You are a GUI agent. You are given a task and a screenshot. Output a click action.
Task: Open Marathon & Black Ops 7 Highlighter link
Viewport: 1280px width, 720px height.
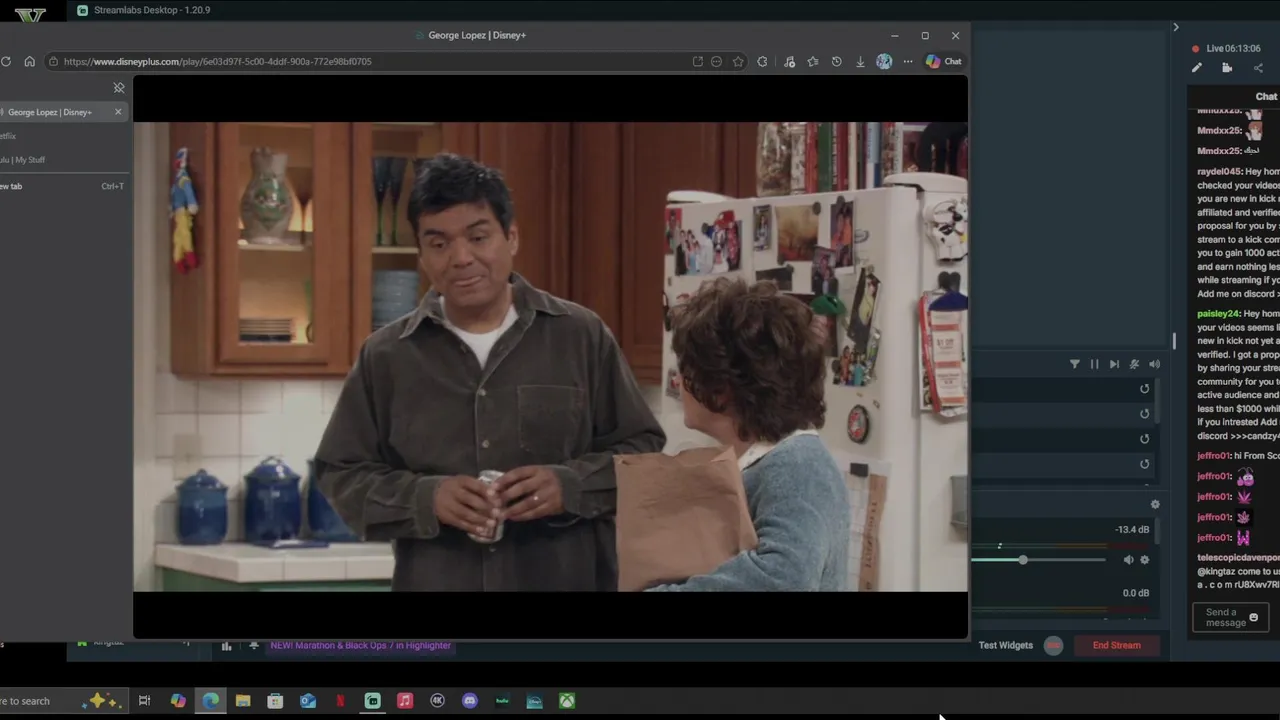click(x=360, y=645)
